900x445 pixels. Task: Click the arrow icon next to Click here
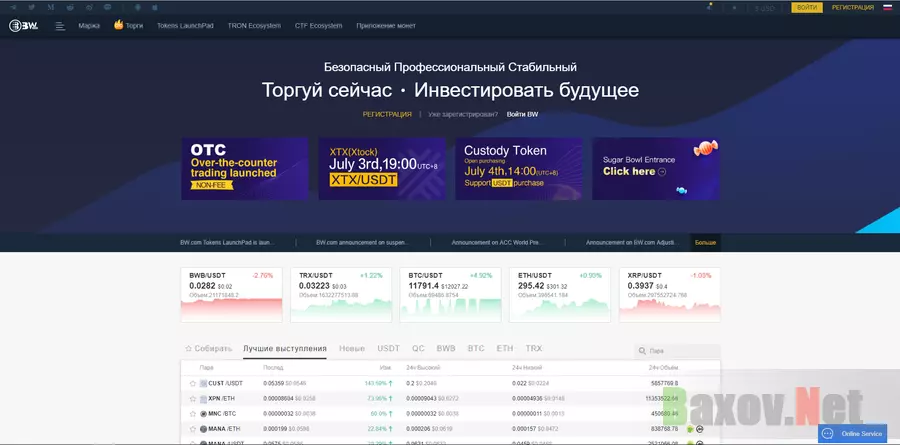662,172
